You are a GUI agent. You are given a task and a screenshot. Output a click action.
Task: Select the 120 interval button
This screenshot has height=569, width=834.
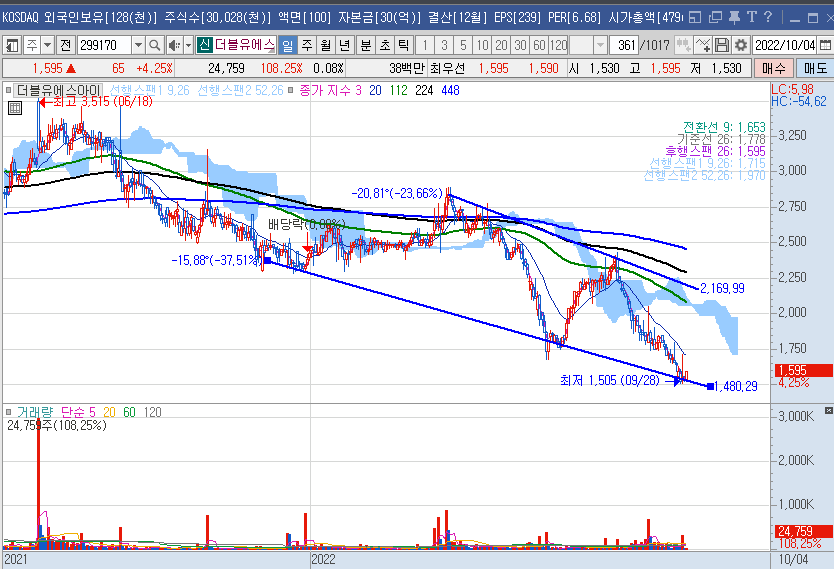tap(558, 45)
